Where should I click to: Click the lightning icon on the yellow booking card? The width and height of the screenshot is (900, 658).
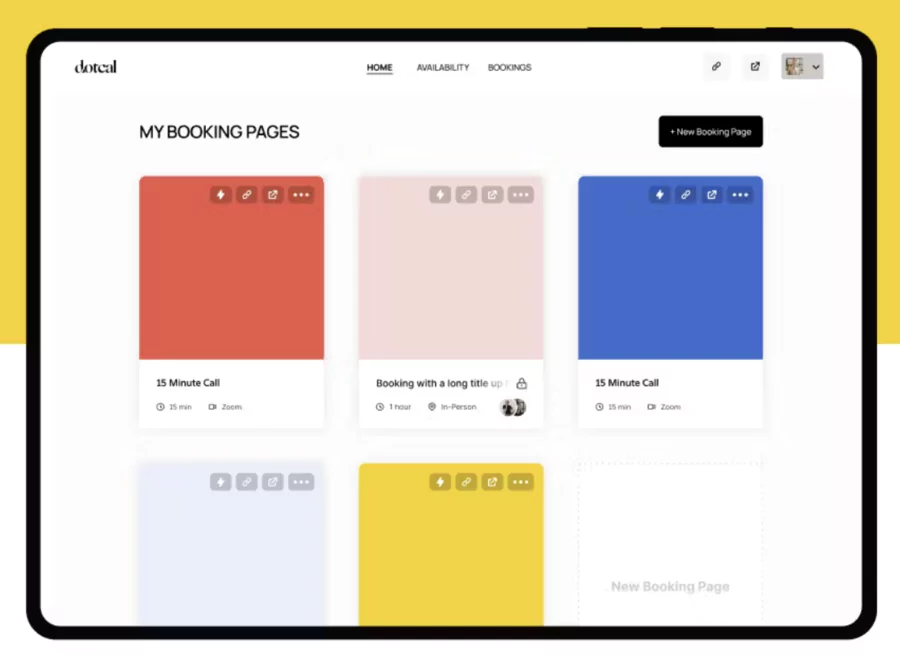440,482
